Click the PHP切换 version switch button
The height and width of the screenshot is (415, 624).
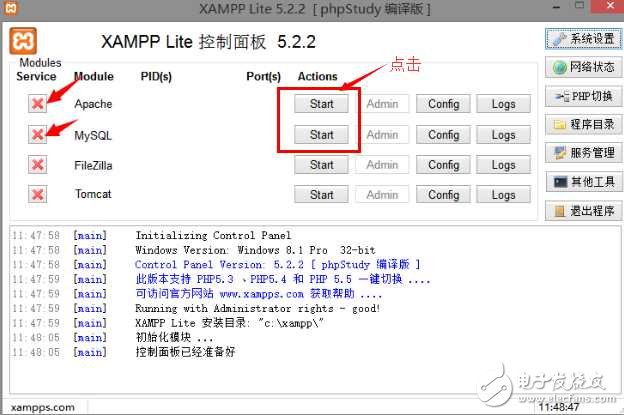tap(583, 97)
